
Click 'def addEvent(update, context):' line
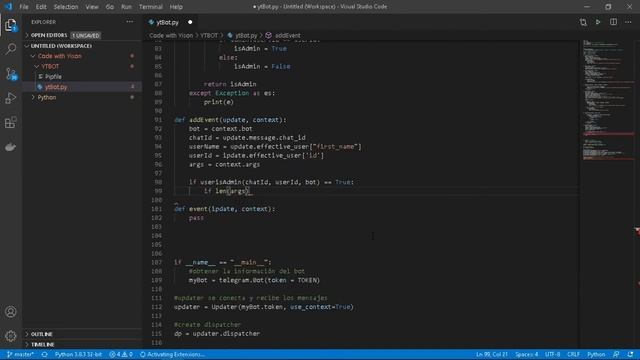click(x=231, y=120)
